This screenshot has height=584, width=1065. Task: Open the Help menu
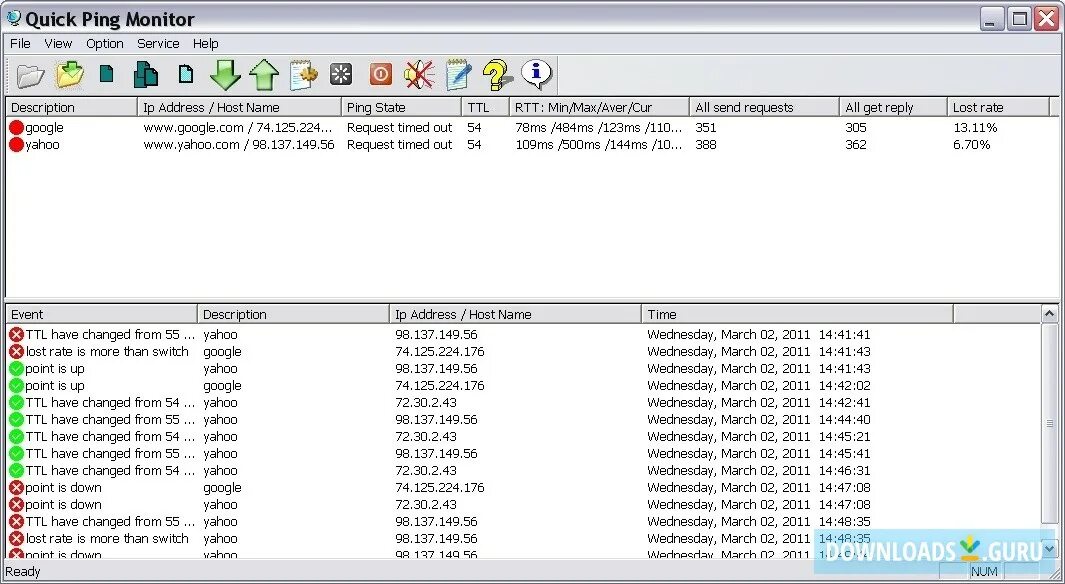pyautogui.click(x=206, y=43)
